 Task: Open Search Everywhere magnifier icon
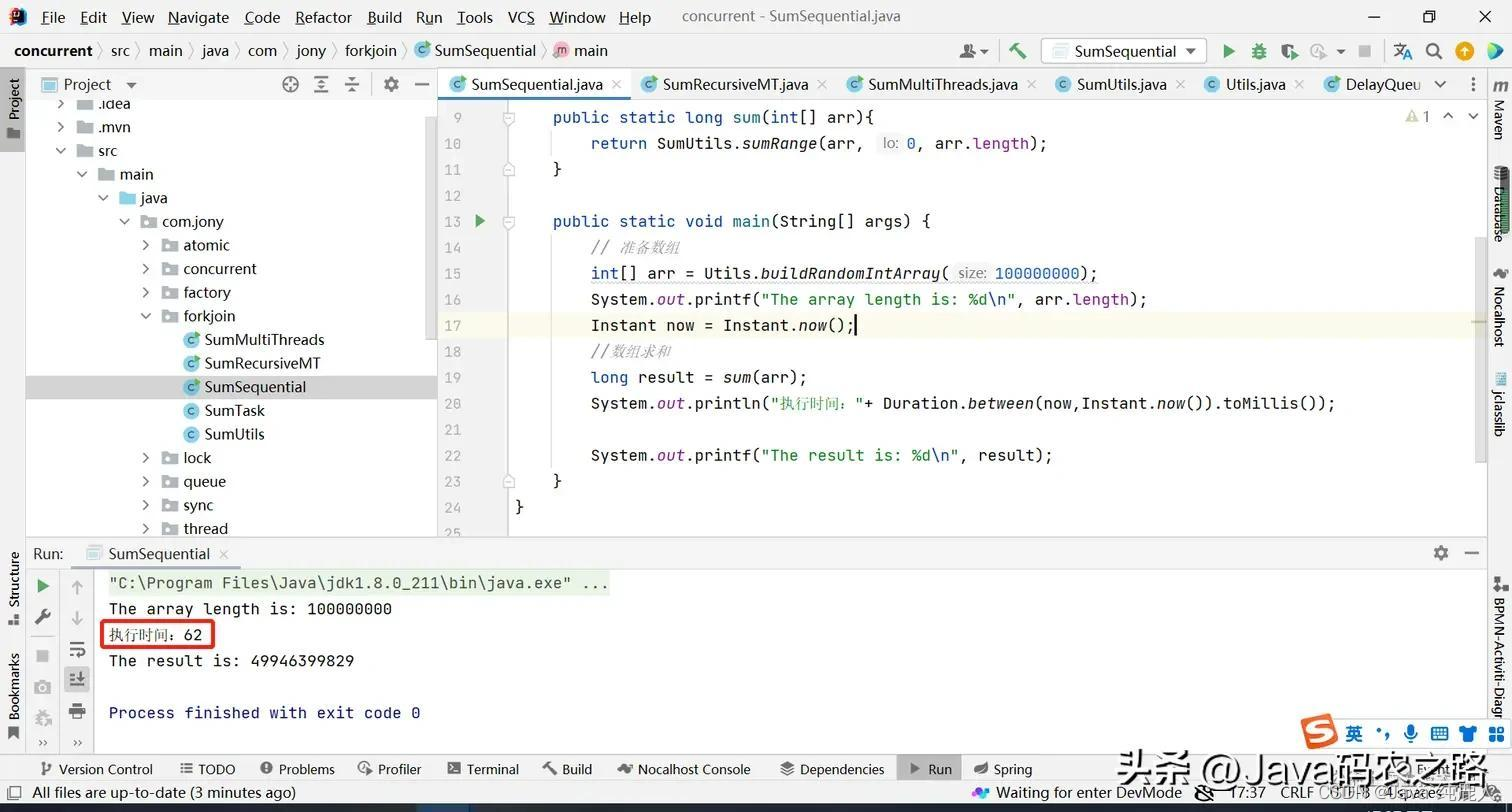click(x=1433, y=51)
